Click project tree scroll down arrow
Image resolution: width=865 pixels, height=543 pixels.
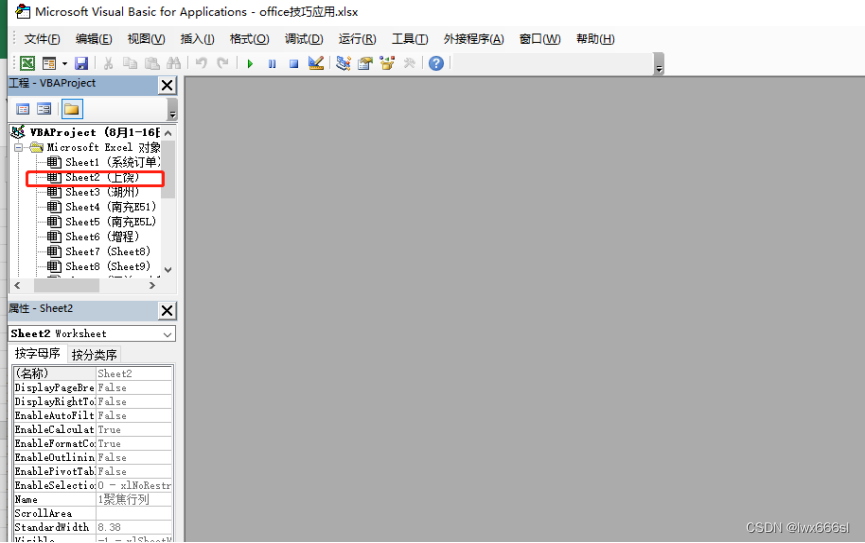tap(168, 270)
